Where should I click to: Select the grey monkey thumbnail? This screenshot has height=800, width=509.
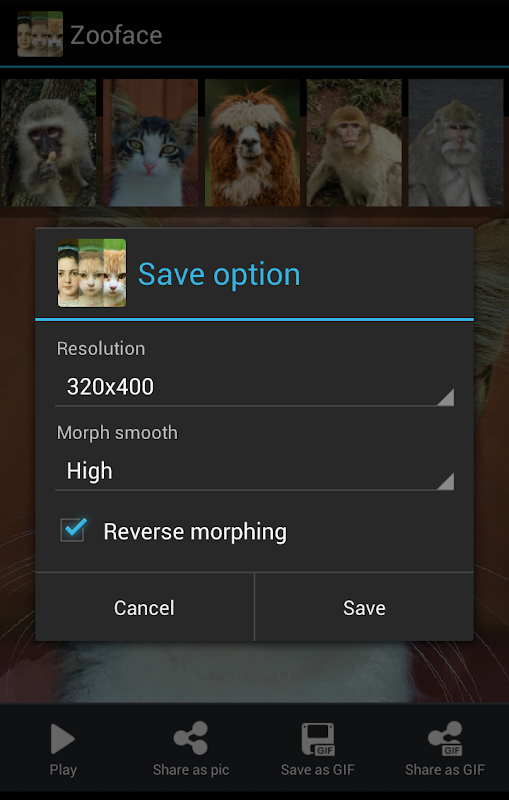(456, 142)
